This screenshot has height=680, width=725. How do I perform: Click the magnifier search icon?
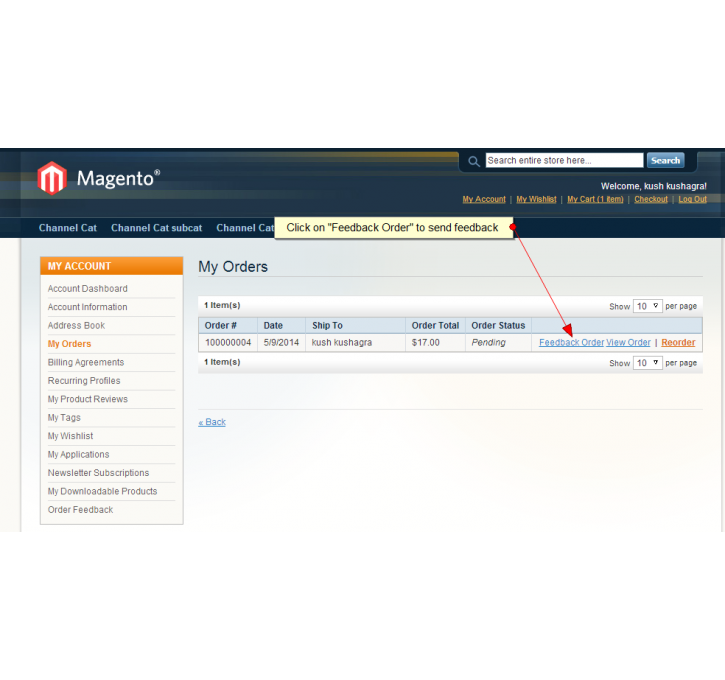point(473,161)
